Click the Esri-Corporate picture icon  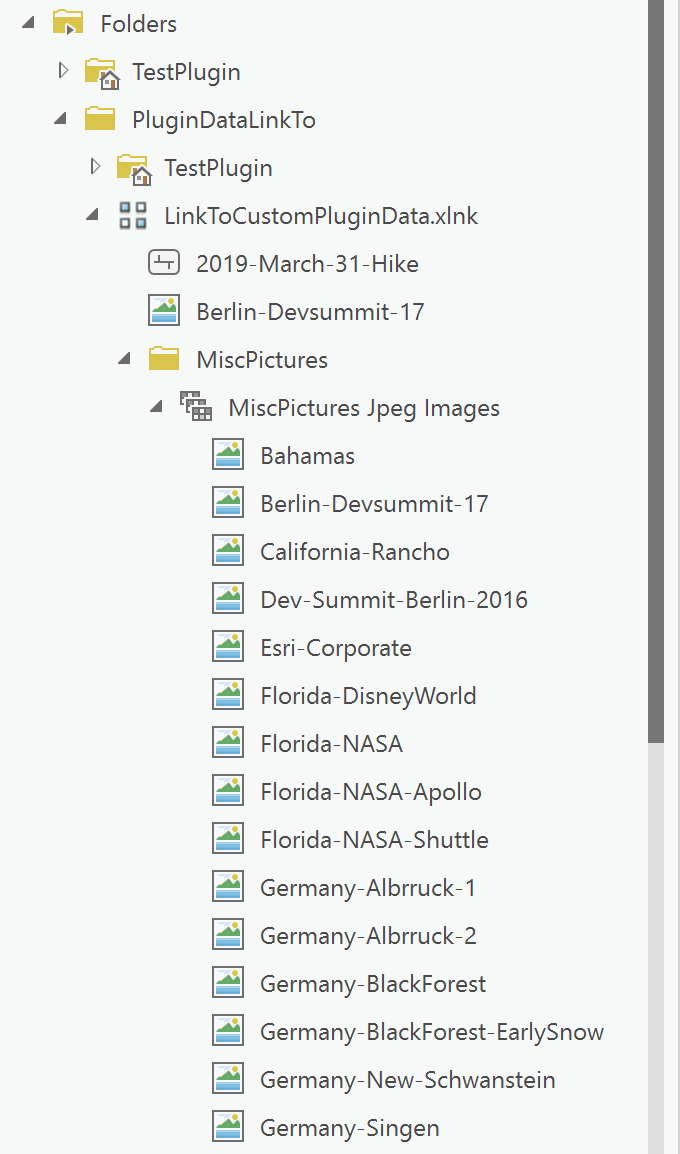(x=226, y=646)
